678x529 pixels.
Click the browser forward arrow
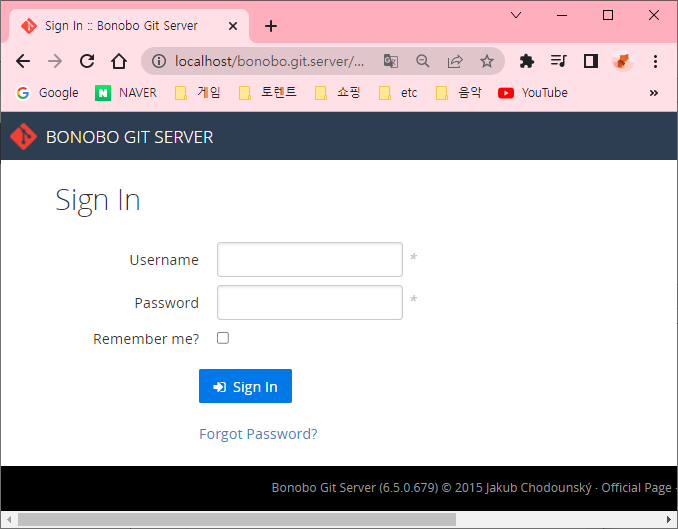point(55,61)
